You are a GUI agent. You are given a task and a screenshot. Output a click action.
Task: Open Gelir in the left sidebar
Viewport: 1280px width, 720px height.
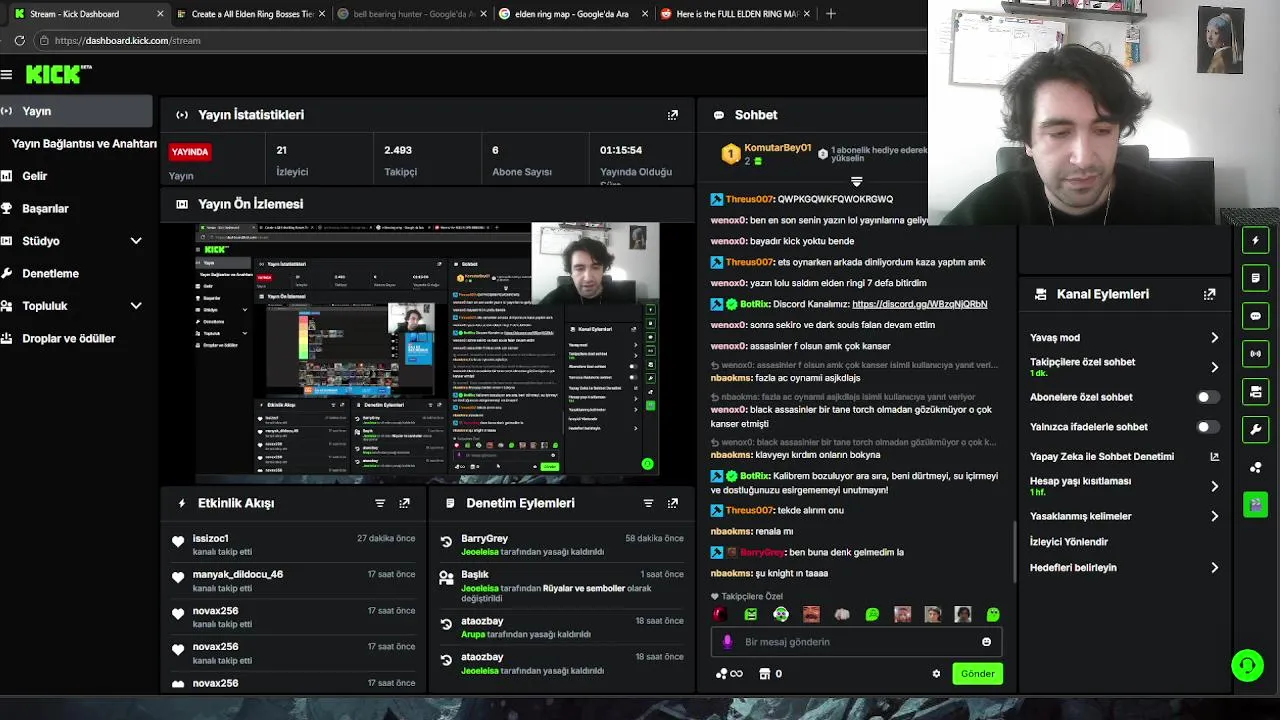click(x=35, y=176)
